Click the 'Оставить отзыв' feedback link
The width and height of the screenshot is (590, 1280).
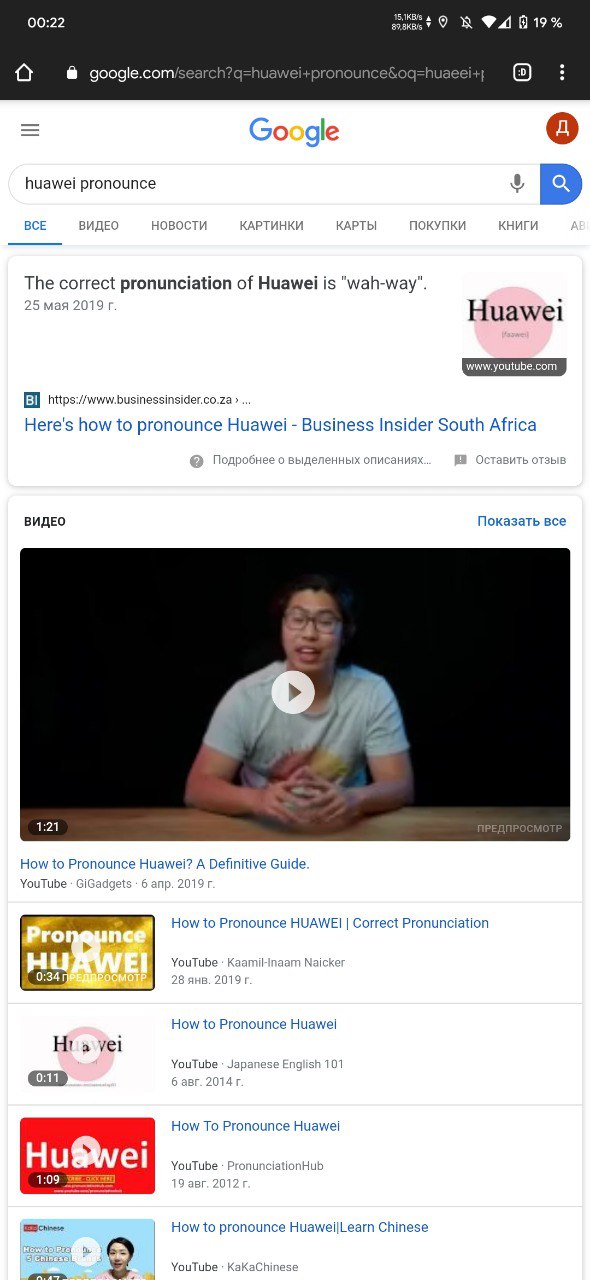(x=510, y=460)
